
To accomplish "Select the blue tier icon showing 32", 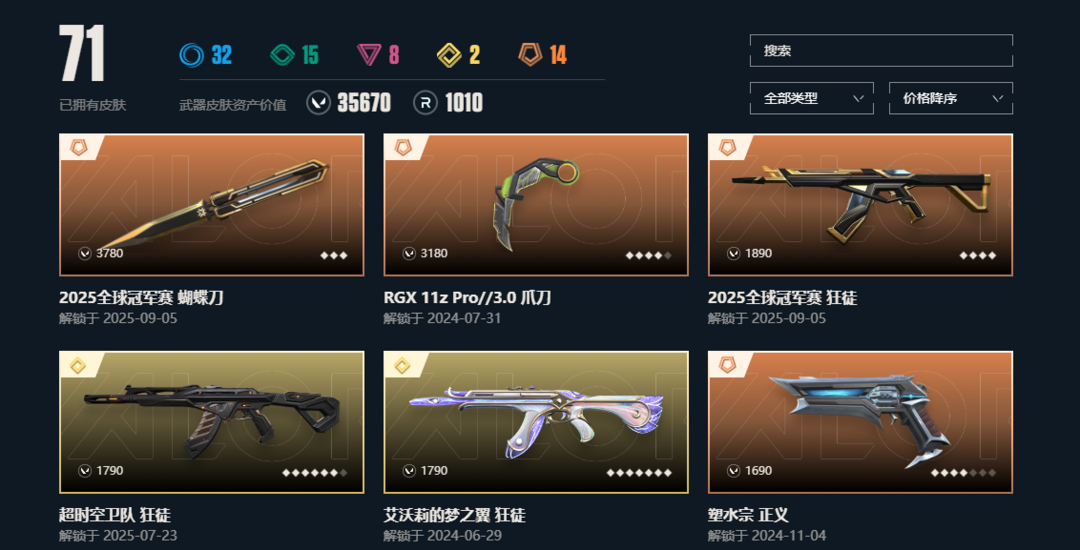I will (191, 54).
